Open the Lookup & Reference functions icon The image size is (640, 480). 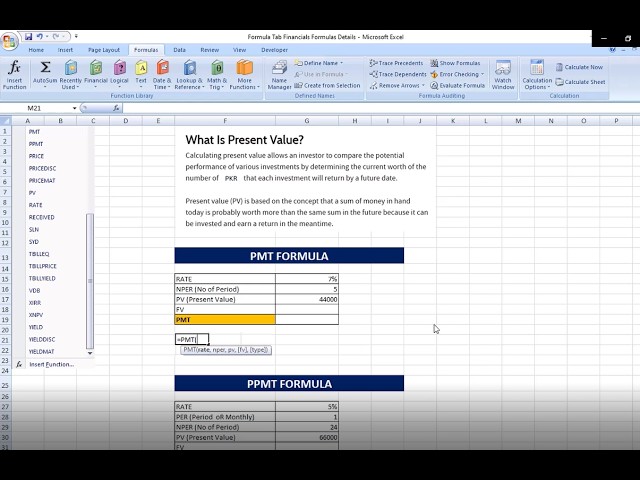point(190,68)
